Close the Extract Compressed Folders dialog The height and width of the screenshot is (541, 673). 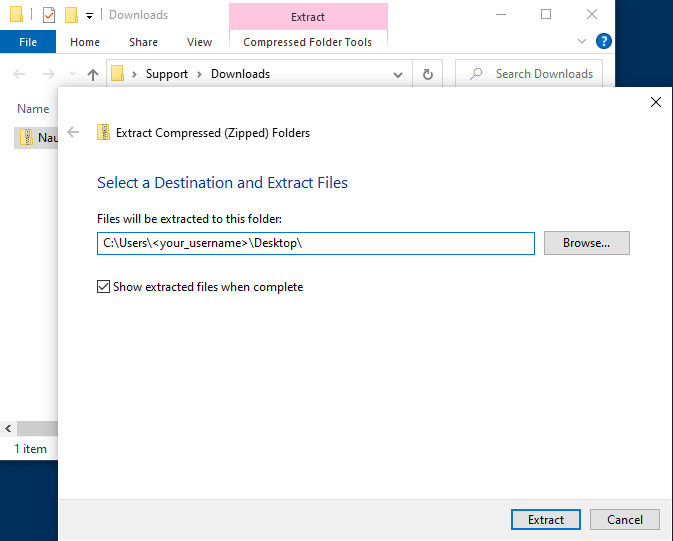pyautogui.click(x=655, y=102)
